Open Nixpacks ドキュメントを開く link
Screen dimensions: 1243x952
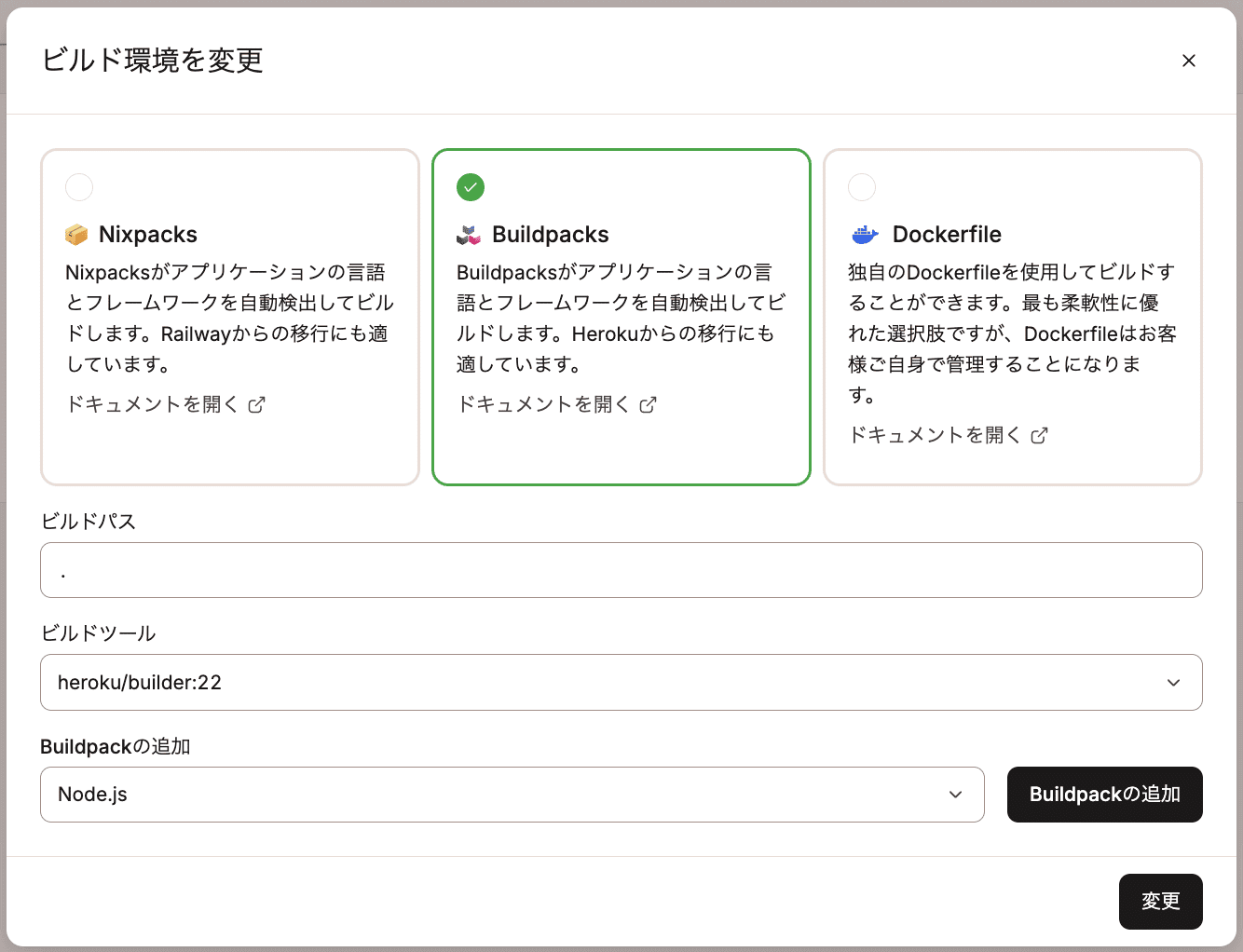(x=152, y=404)
